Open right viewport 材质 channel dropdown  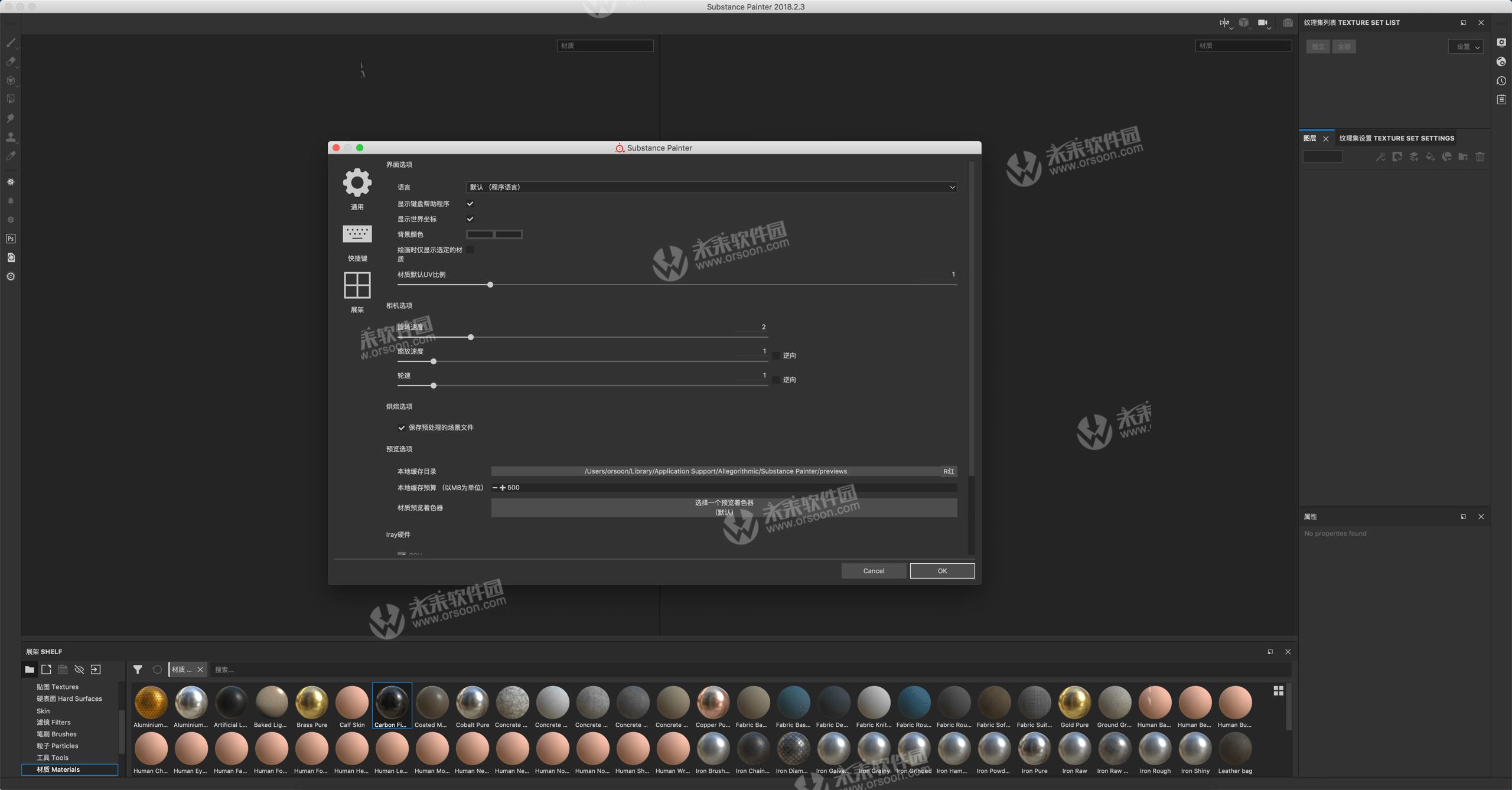[x=1243, y=45]
